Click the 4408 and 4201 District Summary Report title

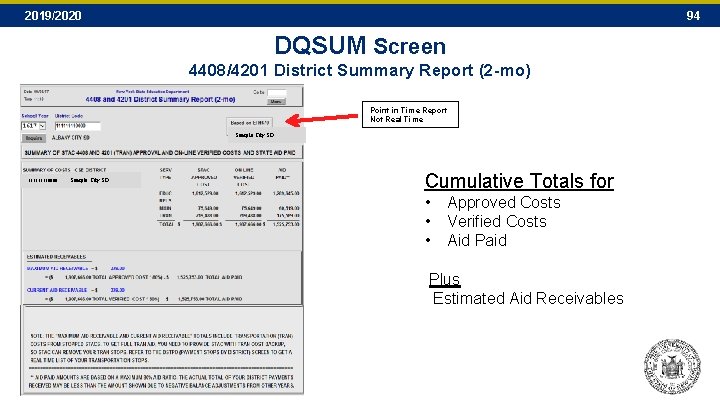pos(160,99)
